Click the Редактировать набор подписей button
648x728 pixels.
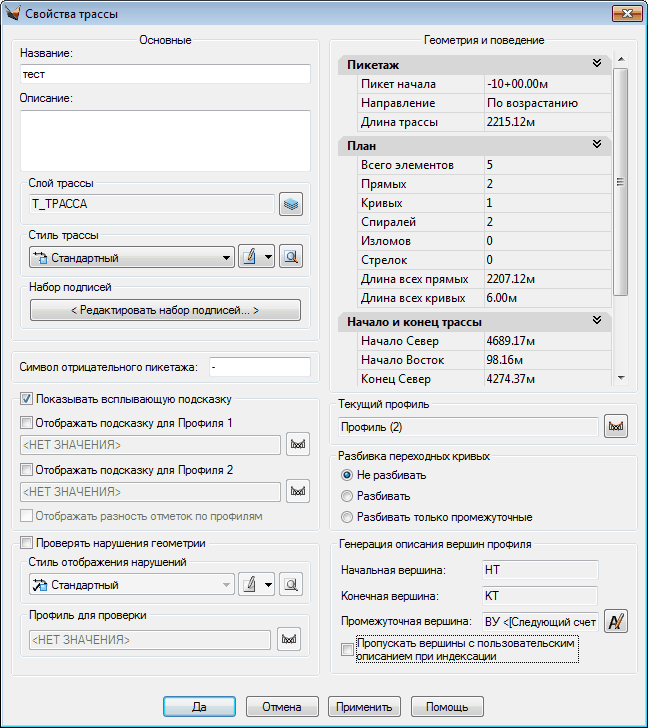165,311
